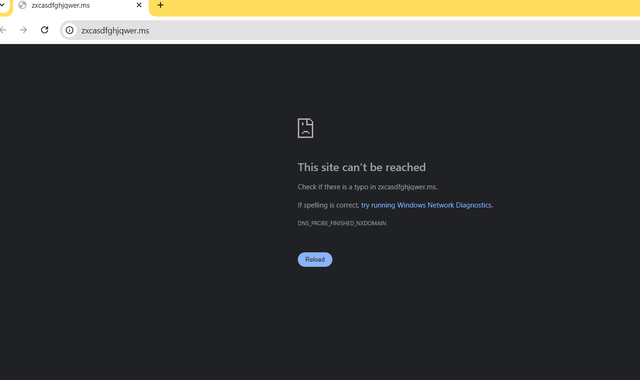Open the Windows Network Diagnostics link
The image size is (640, 380).
(x=426, y=205)
